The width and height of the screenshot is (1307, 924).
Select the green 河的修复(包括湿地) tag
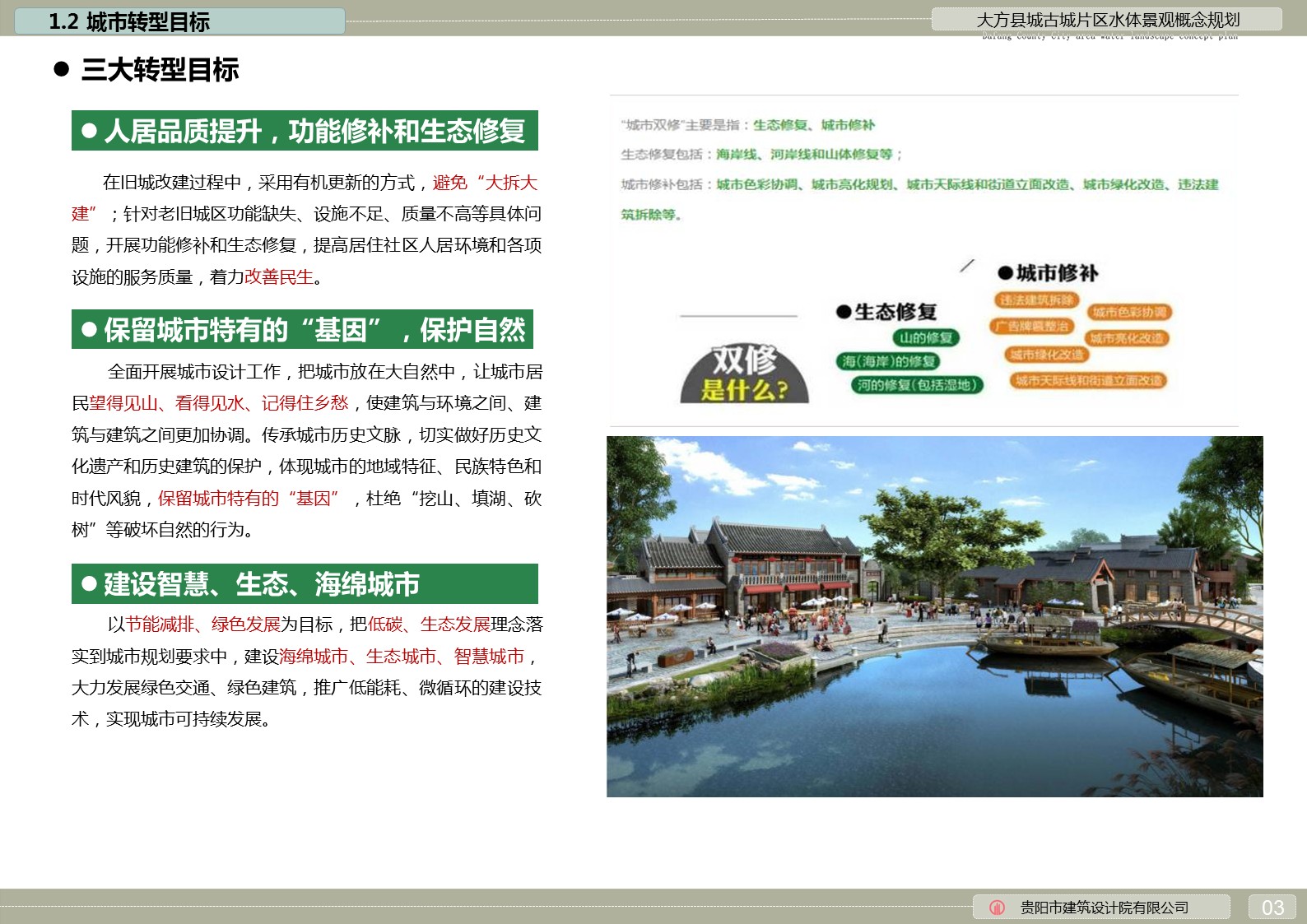(x=917, y=385)
